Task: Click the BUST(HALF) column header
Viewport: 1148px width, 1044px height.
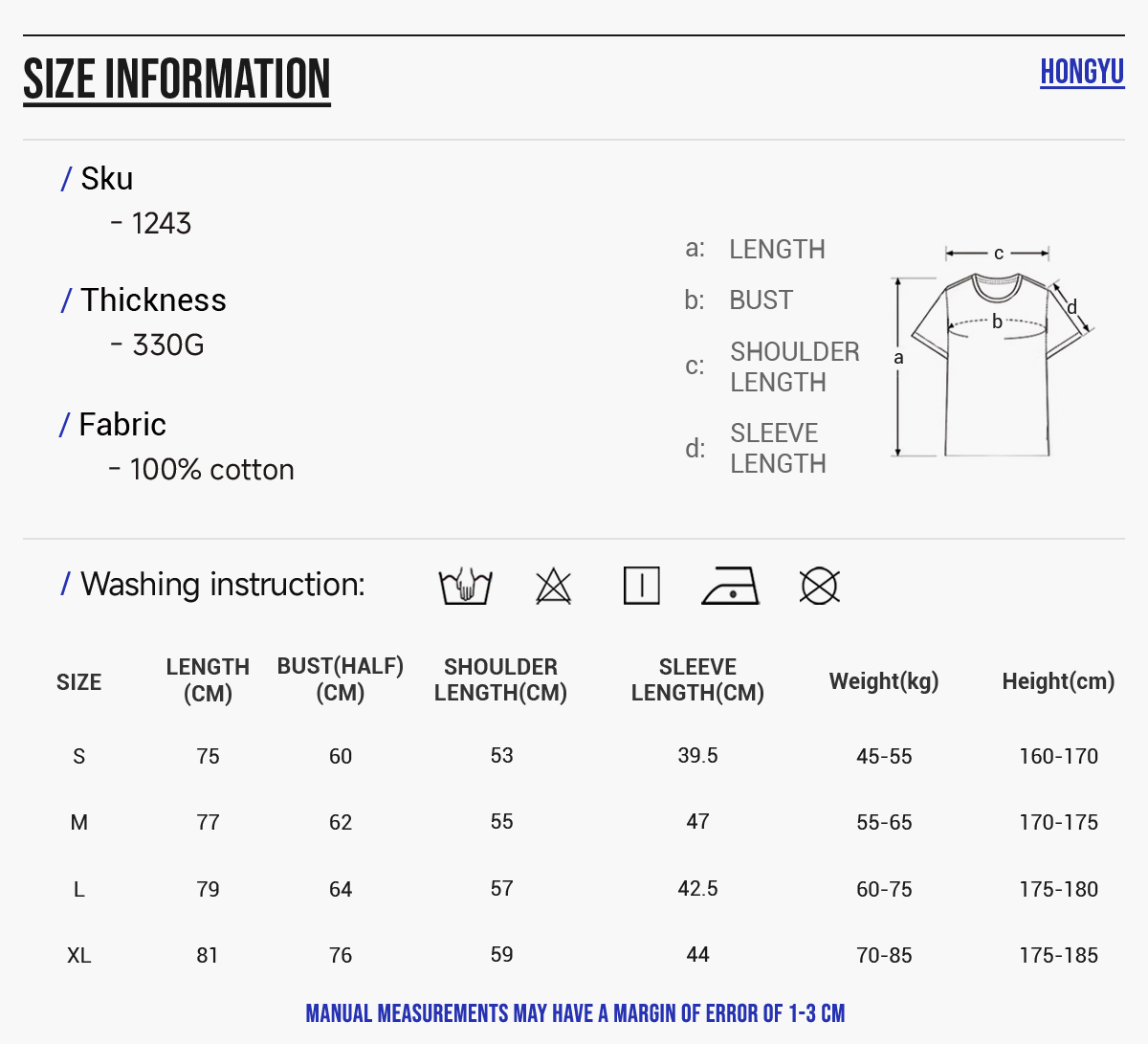Action: 341,679
